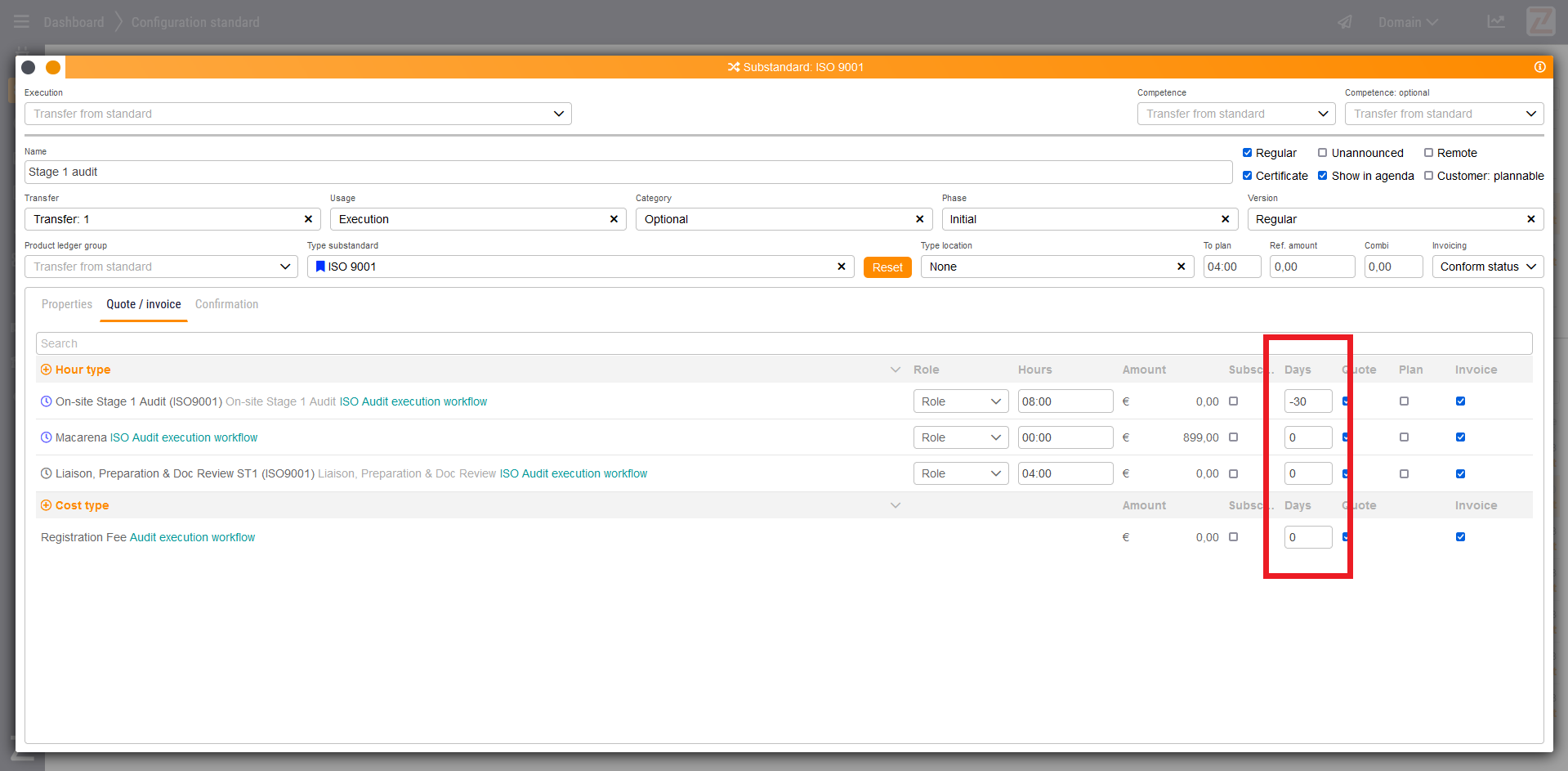1568x771 pixels.
Task: Click the plus icon beside Hour type
Action: click(47, 370)
